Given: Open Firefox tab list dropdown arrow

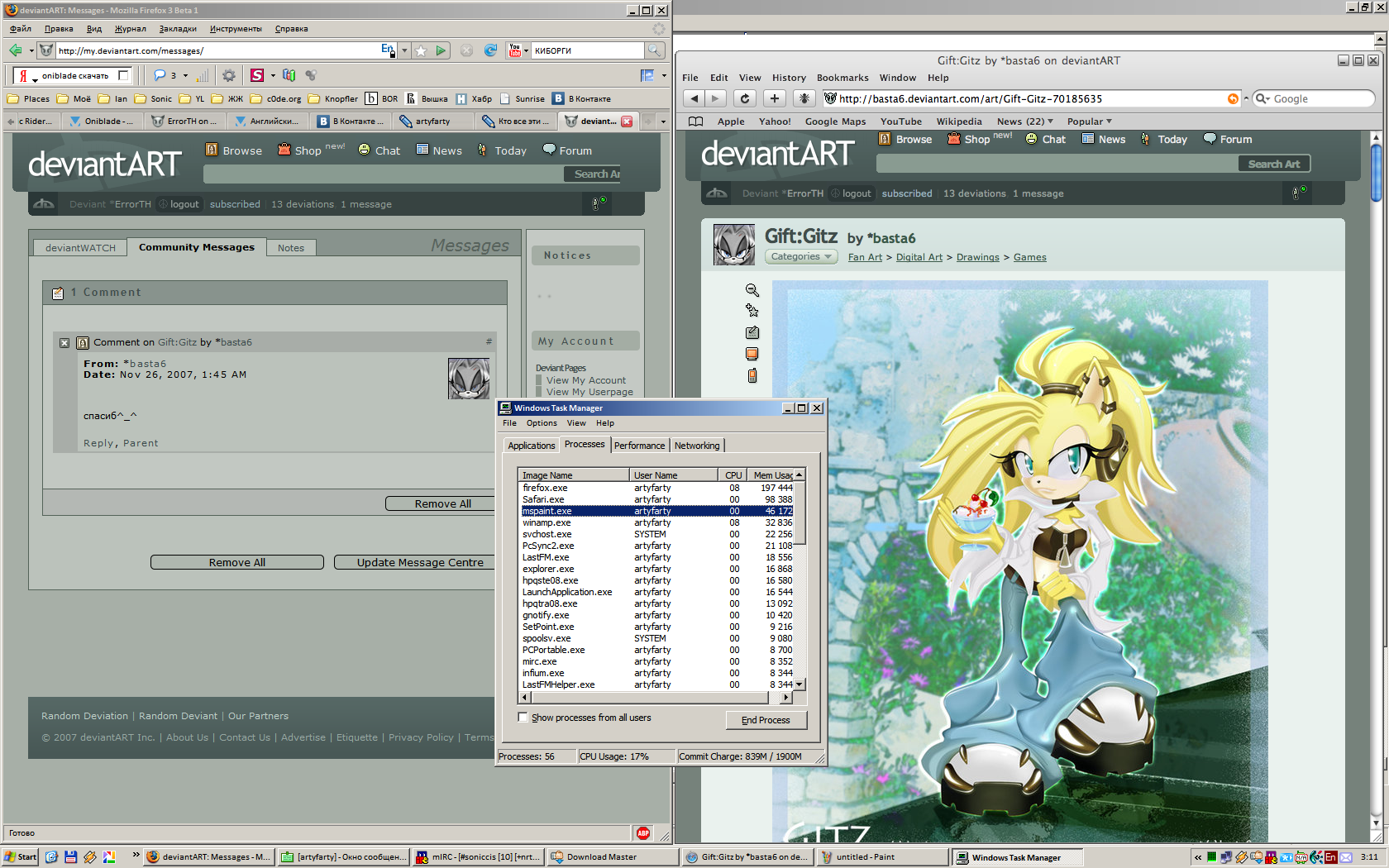Looking at the screenshot, I should tap(663, 122).
